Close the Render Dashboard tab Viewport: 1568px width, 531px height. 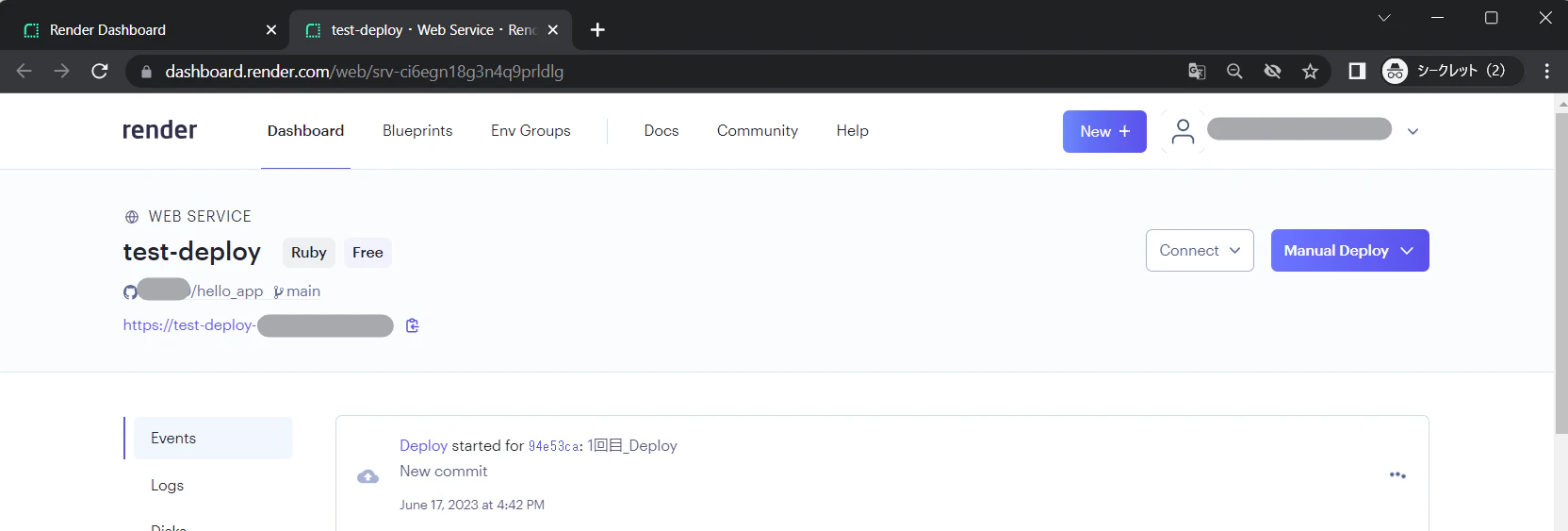tap(271, 30)
